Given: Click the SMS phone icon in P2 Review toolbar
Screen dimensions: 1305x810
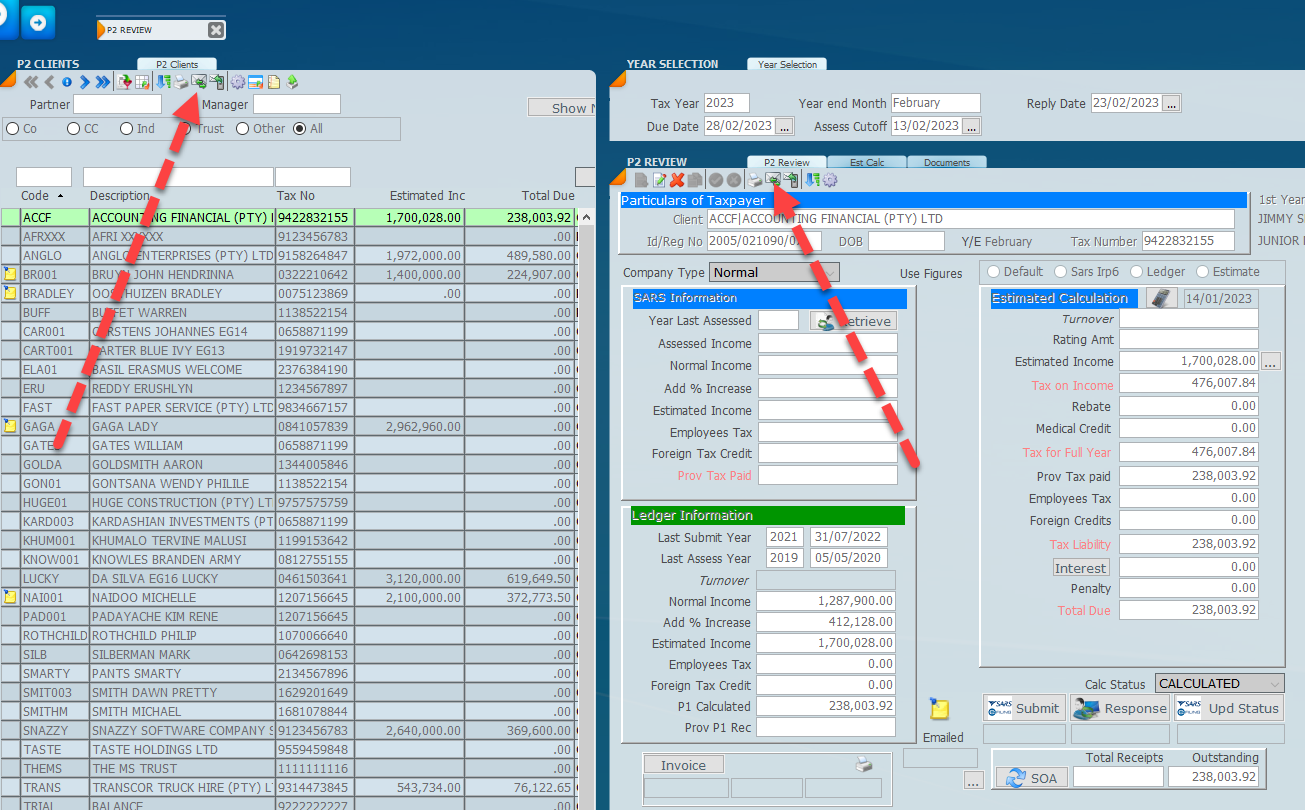Looking at the screenshot, I should click(x=790, y=180).
